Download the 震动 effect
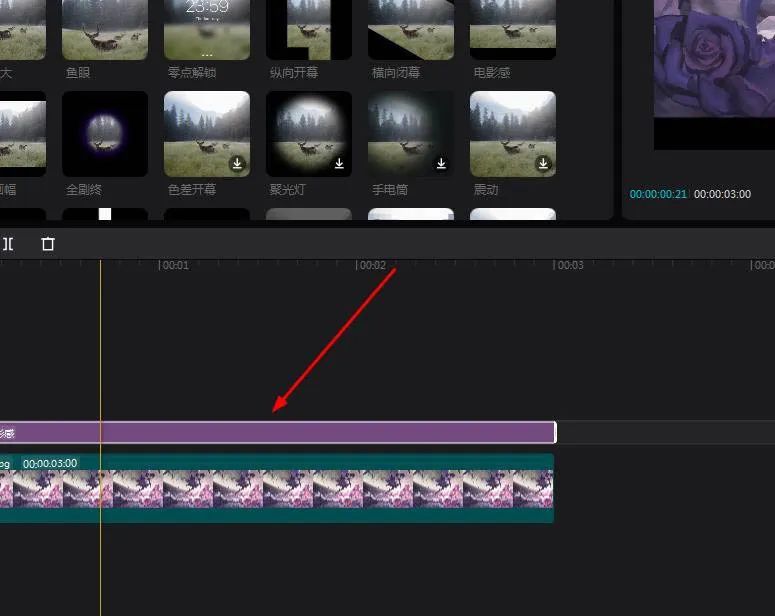The height and width of the screenshot is (616, 775). point(543,163)
